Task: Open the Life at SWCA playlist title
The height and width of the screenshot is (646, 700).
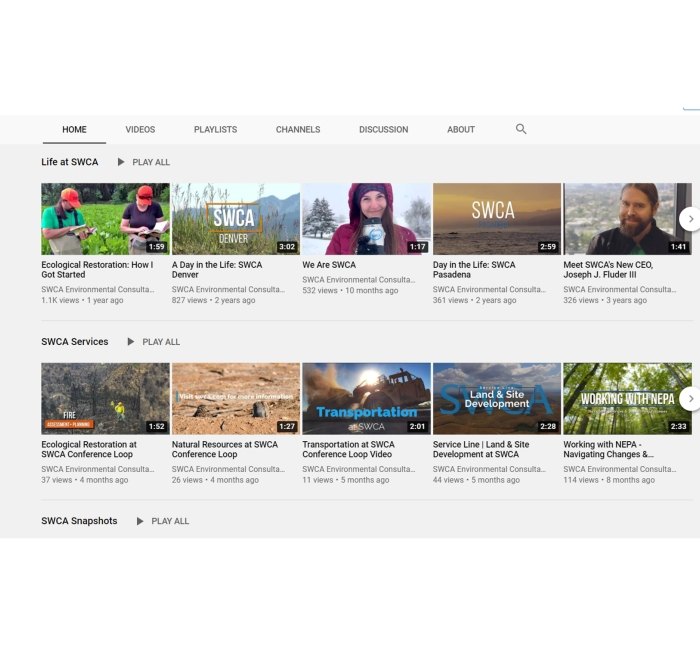Action: (x=70, y=162)
